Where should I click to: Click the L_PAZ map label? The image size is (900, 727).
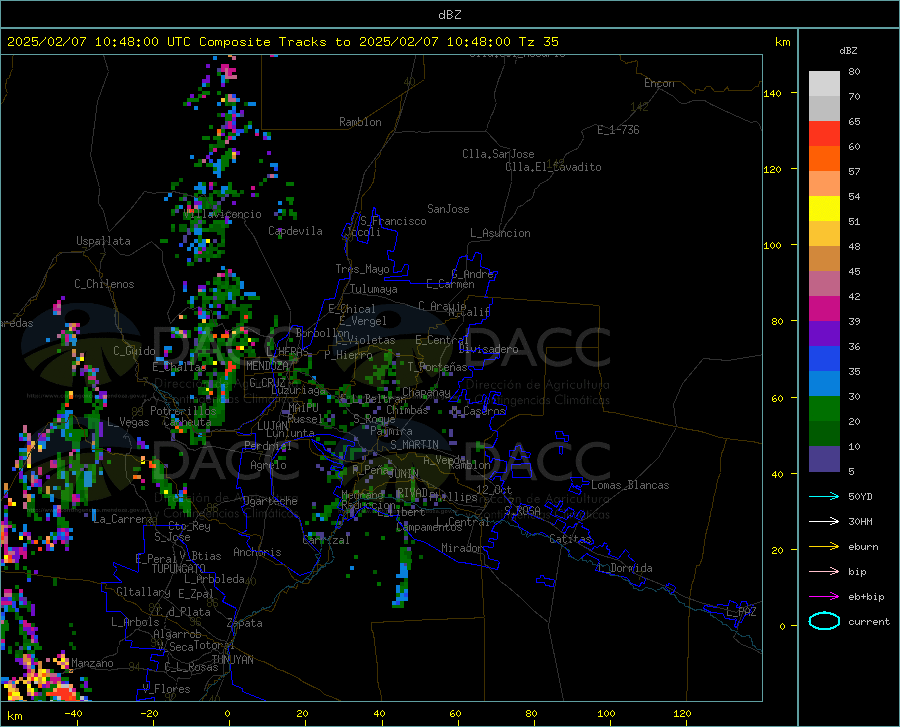[741, 612]
